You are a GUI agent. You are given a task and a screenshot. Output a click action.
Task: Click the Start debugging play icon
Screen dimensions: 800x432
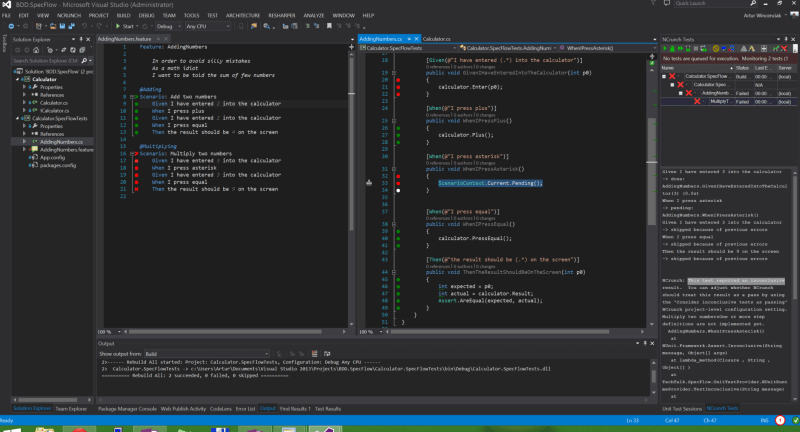coord(120,26)
